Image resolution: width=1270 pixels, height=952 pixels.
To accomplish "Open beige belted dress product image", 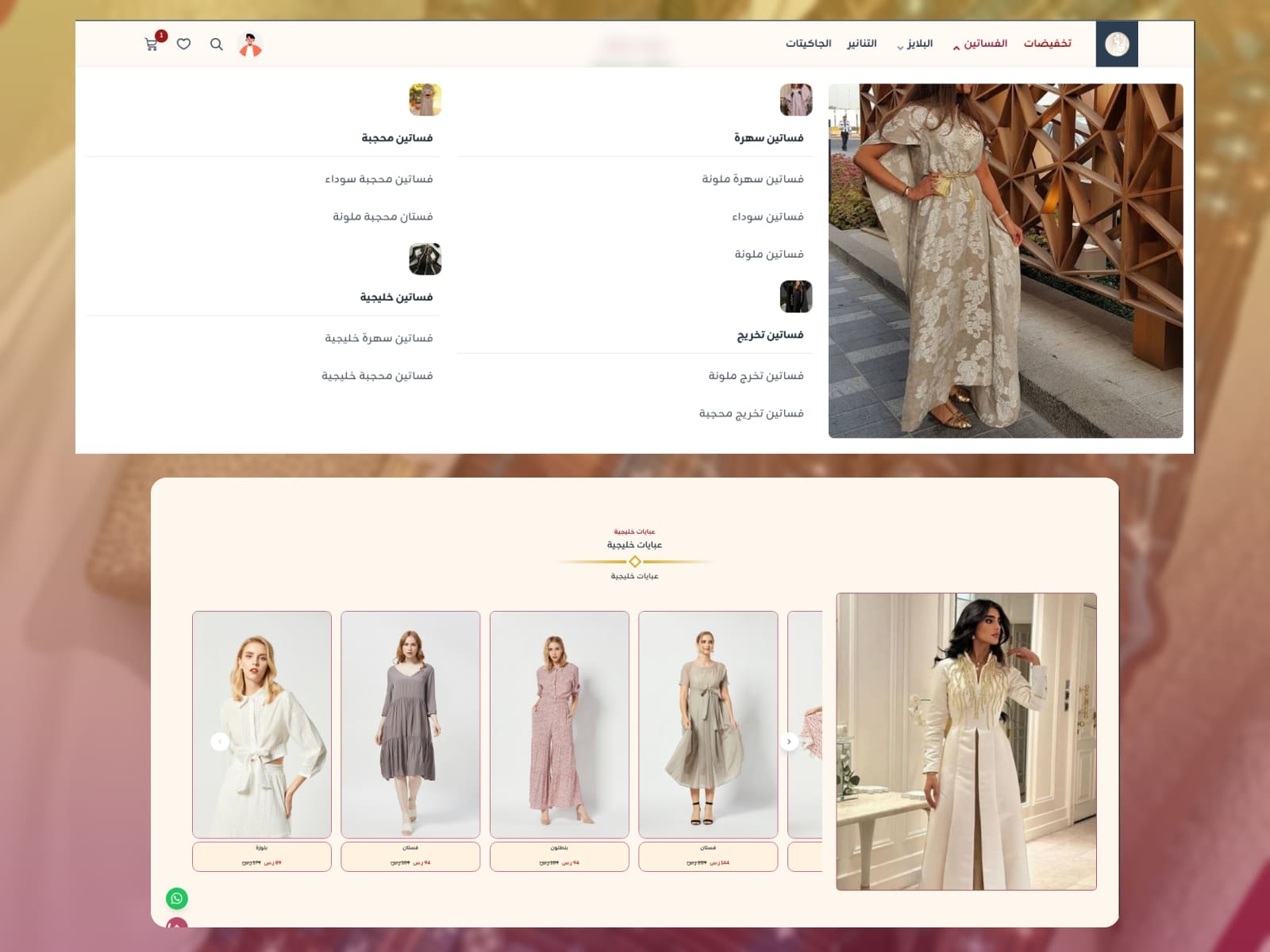I will point(708,724).
